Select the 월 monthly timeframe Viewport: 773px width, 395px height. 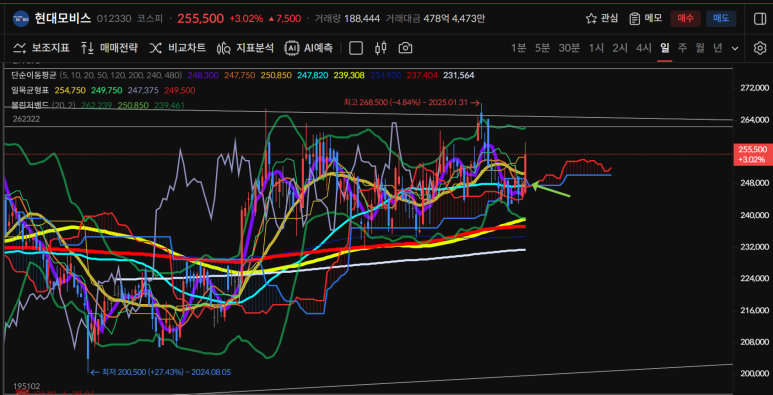pyautogui.click(x=700, y=48)
